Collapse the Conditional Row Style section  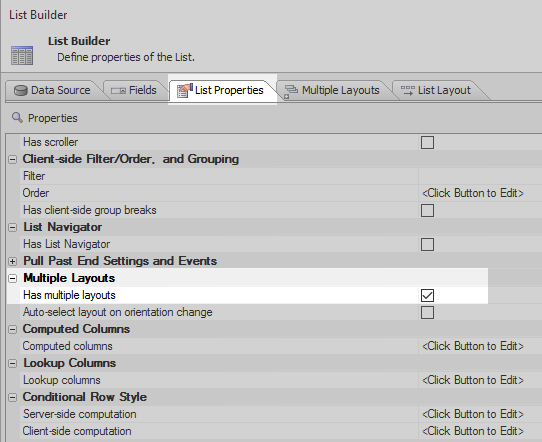coord(12,398)
